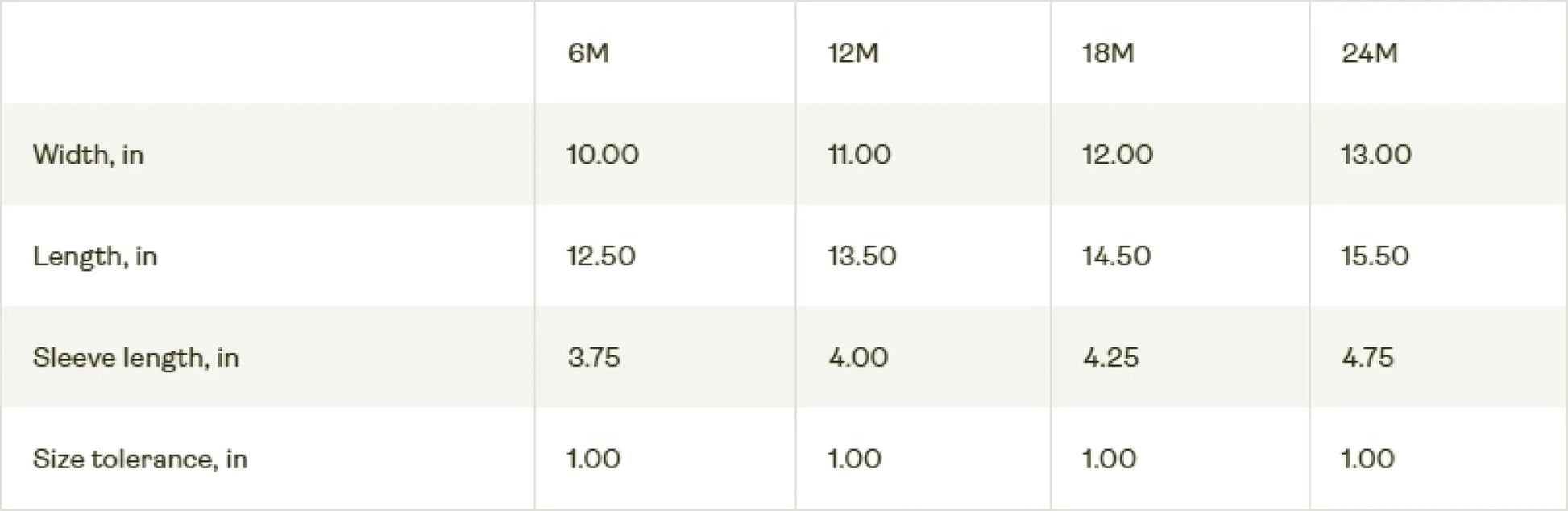The image size is (1568, 511).
Task: Click the Length, in row label
Action: coord(95,256)
